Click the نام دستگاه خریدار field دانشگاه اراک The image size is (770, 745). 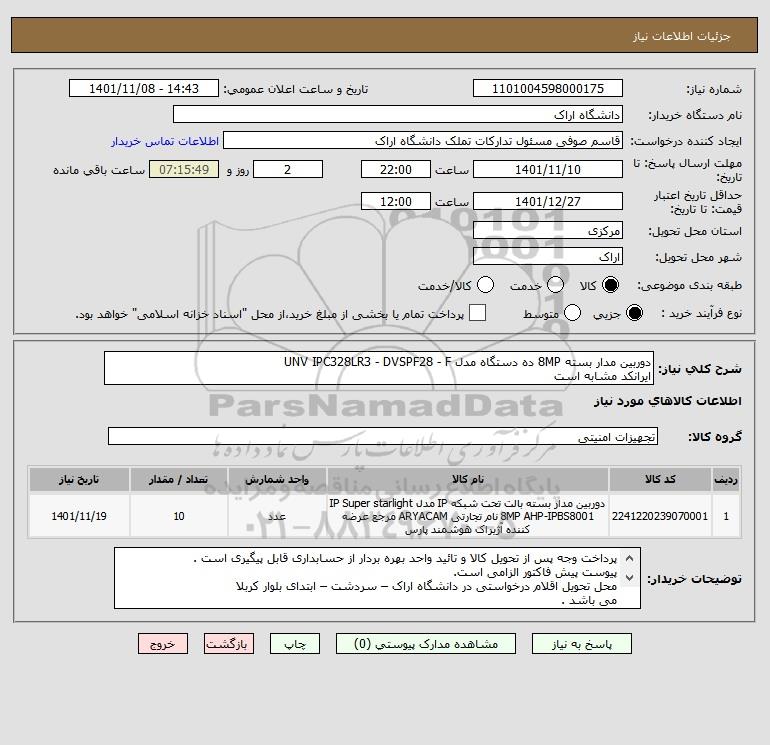point(398,114)
